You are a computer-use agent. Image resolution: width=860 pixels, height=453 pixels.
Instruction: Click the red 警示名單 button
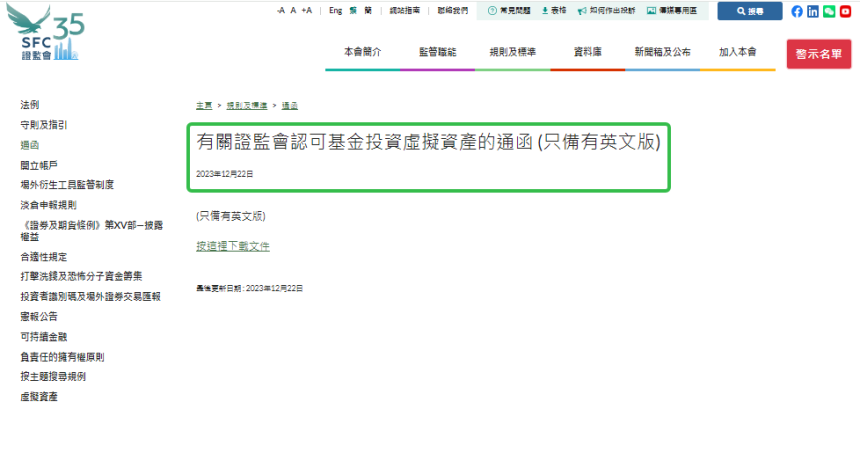pyautogui.click(x=818, y=54)
